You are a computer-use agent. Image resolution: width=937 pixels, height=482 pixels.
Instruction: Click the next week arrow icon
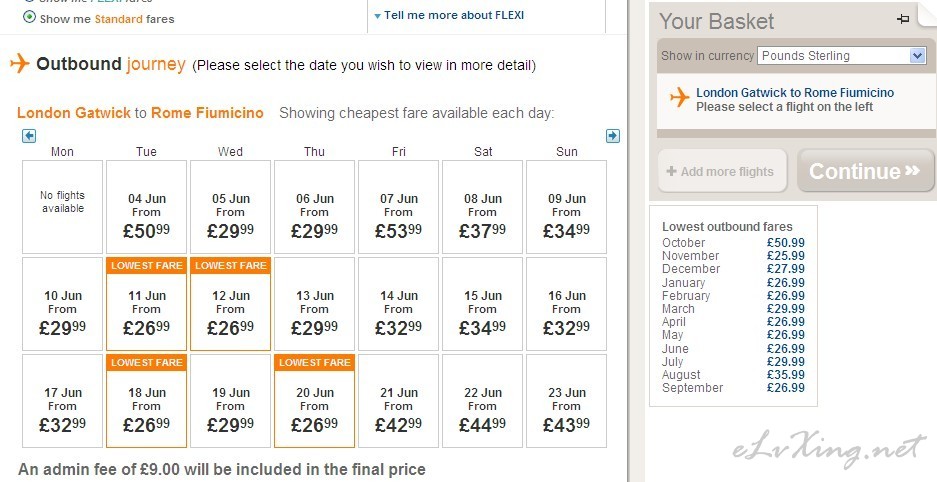(613, 136)
